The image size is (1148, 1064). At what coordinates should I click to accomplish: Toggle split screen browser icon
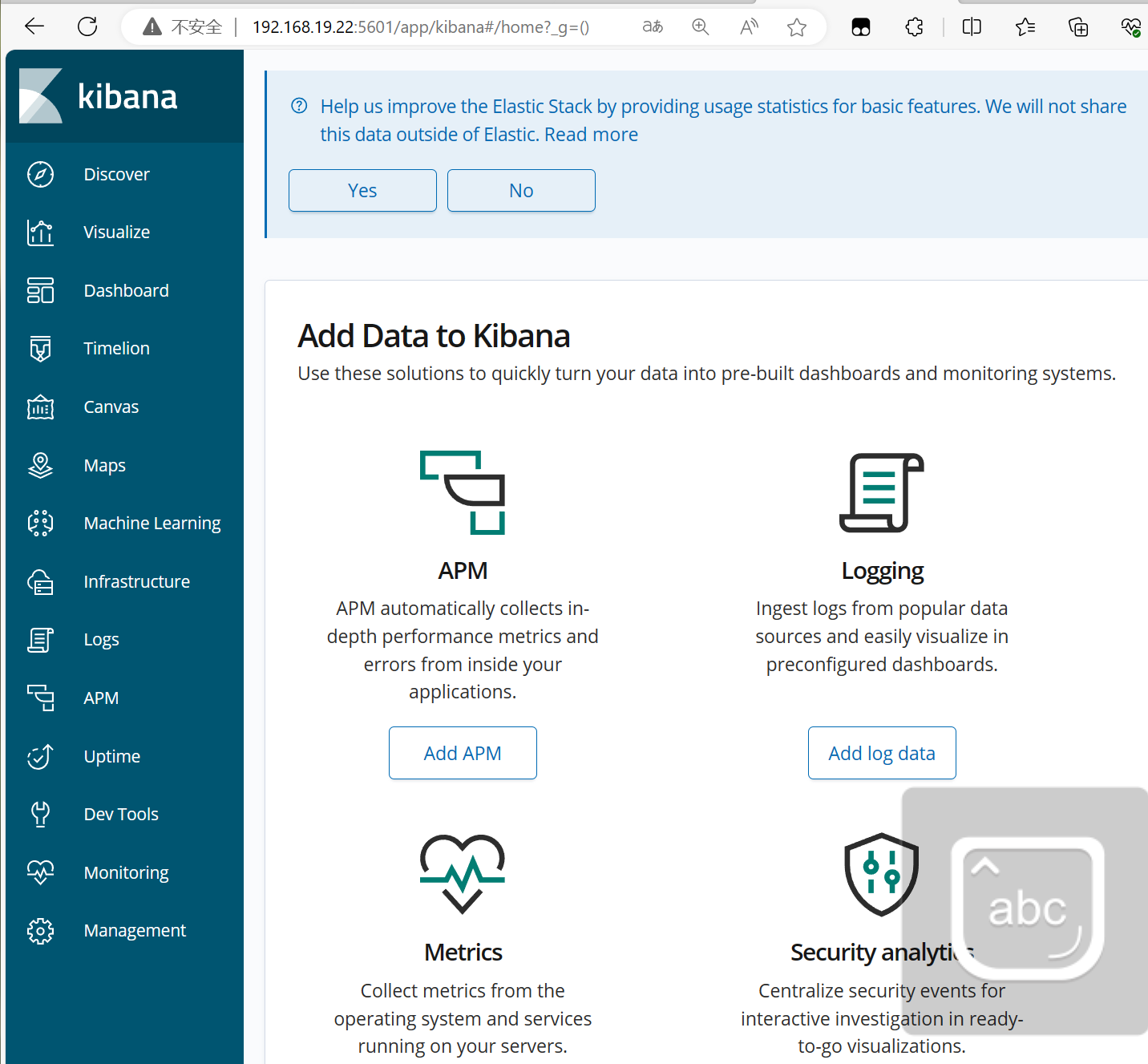pyautogui.click(x=972, y=27)
